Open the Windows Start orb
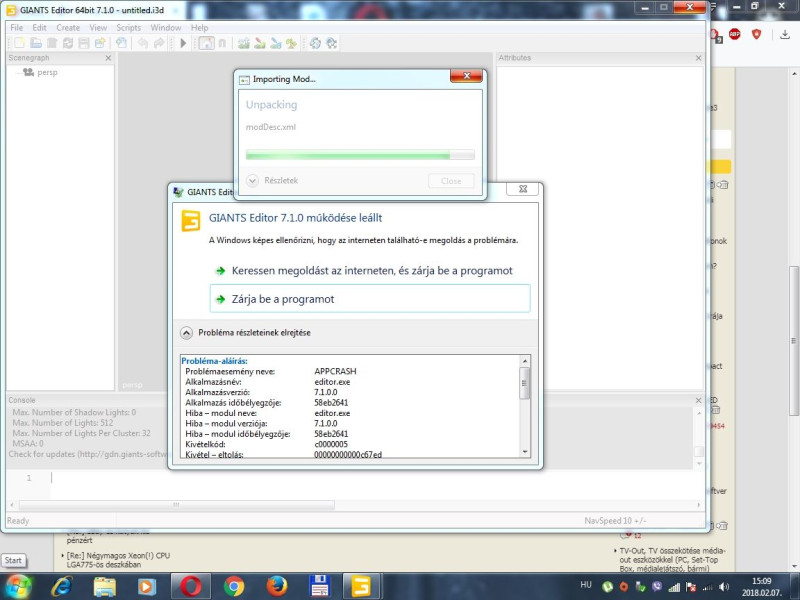This screenshot has width=800, height=600. point(17,586)
